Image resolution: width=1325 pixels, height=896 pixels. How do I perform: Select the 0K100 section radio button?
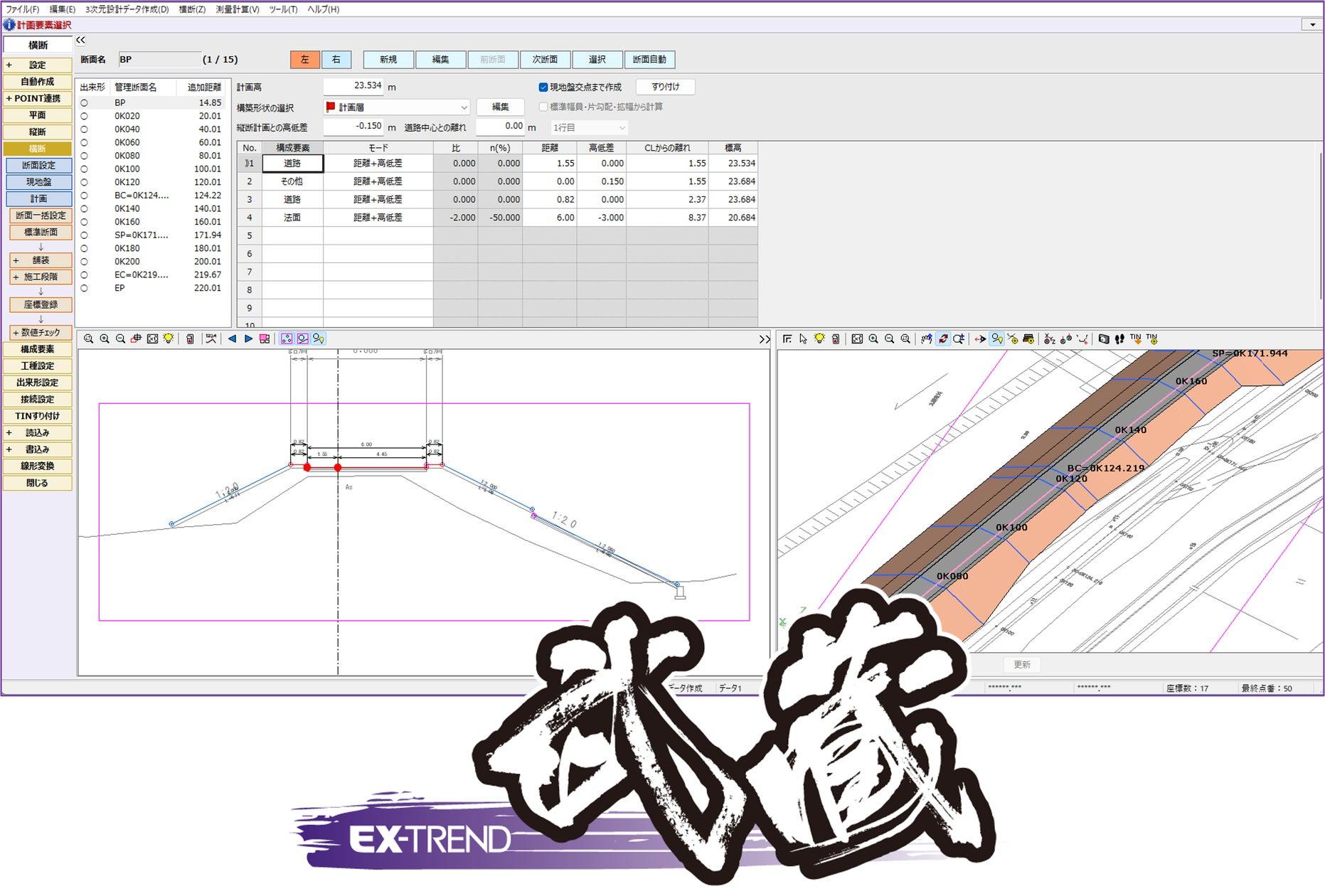point(85,169)
